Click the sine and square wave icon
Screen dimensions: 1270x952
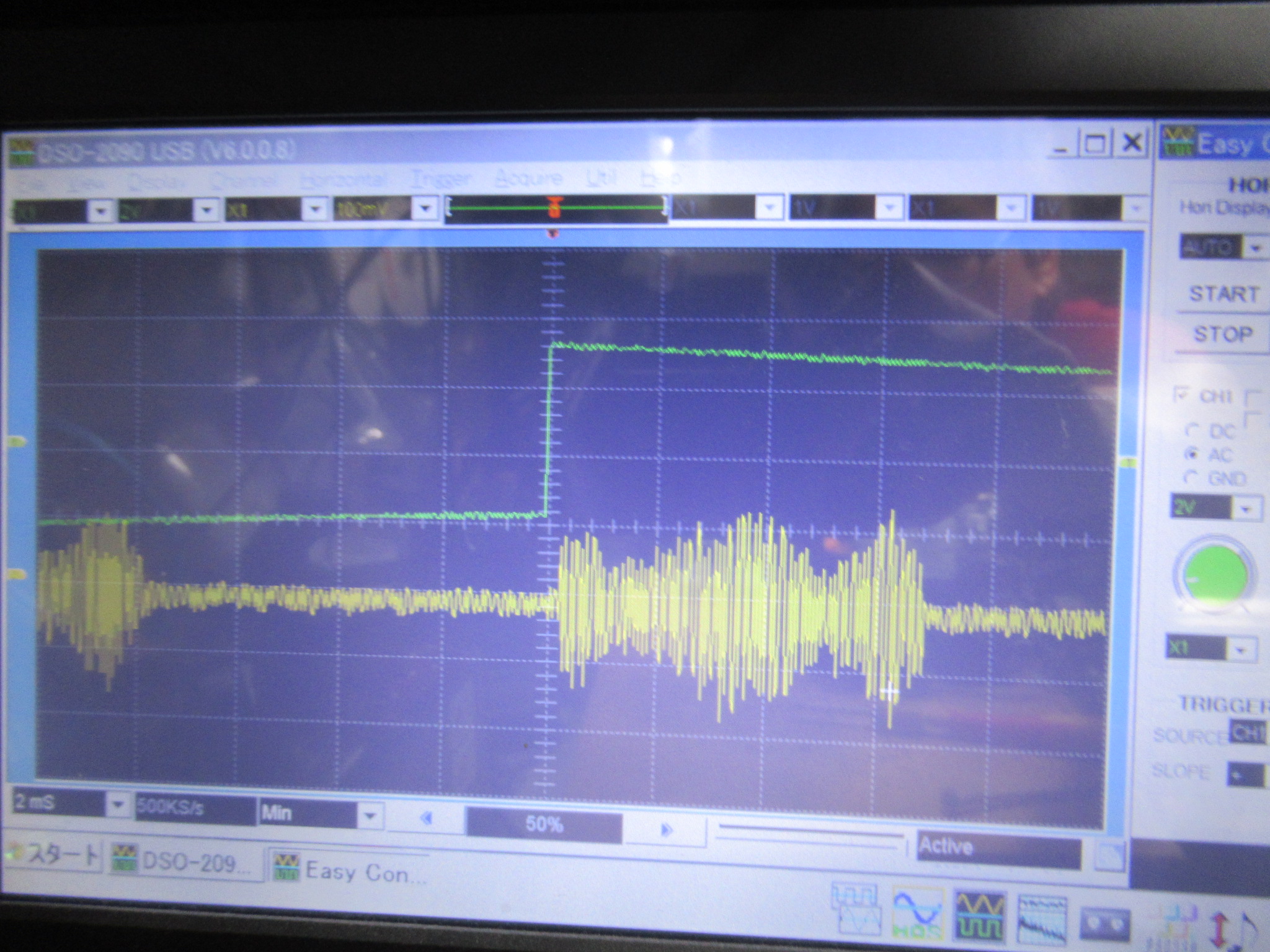click(980, 915)
